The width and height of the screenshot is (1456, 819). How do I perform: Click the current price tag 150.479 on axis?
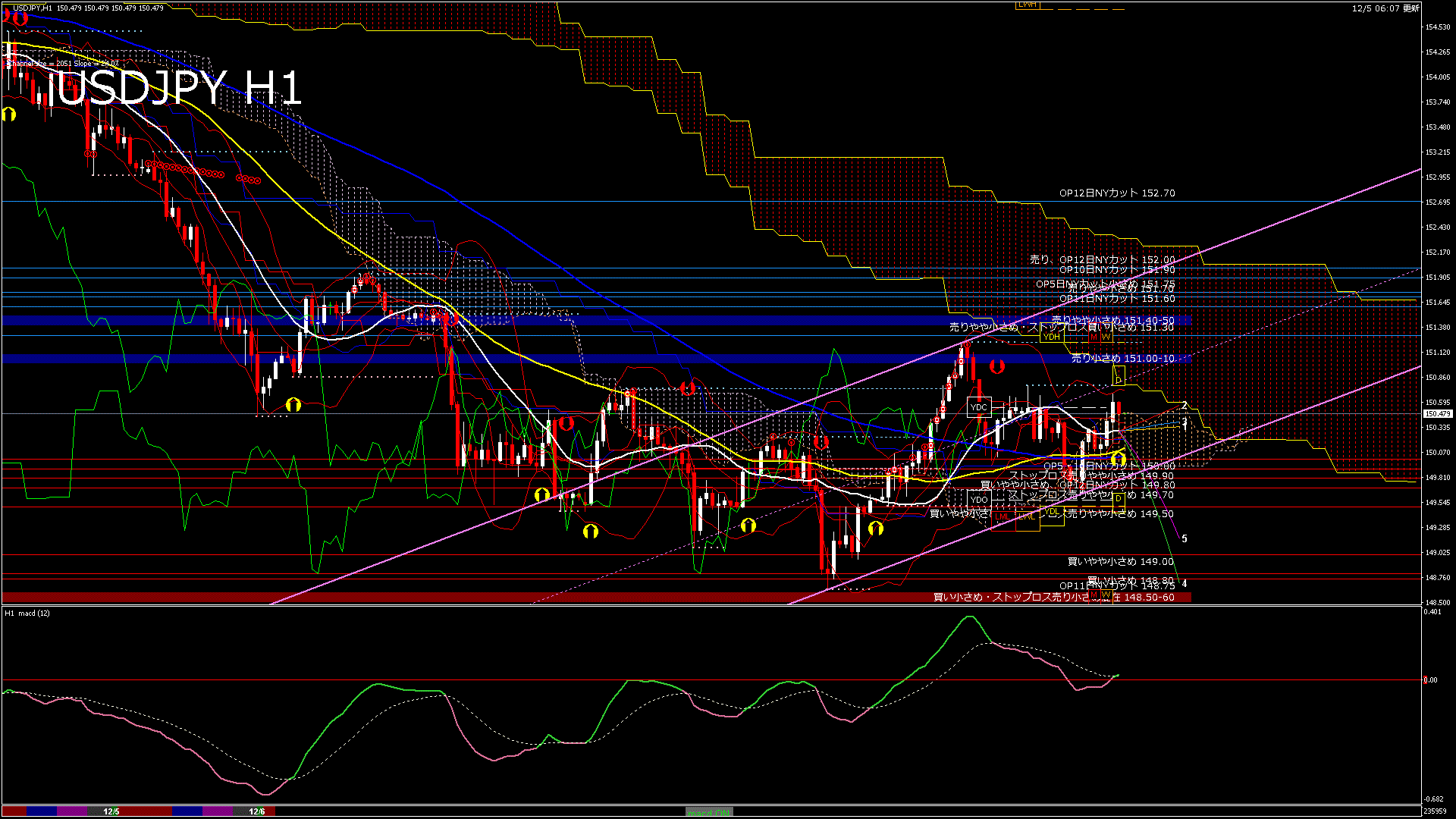(x=1438, y=414)
